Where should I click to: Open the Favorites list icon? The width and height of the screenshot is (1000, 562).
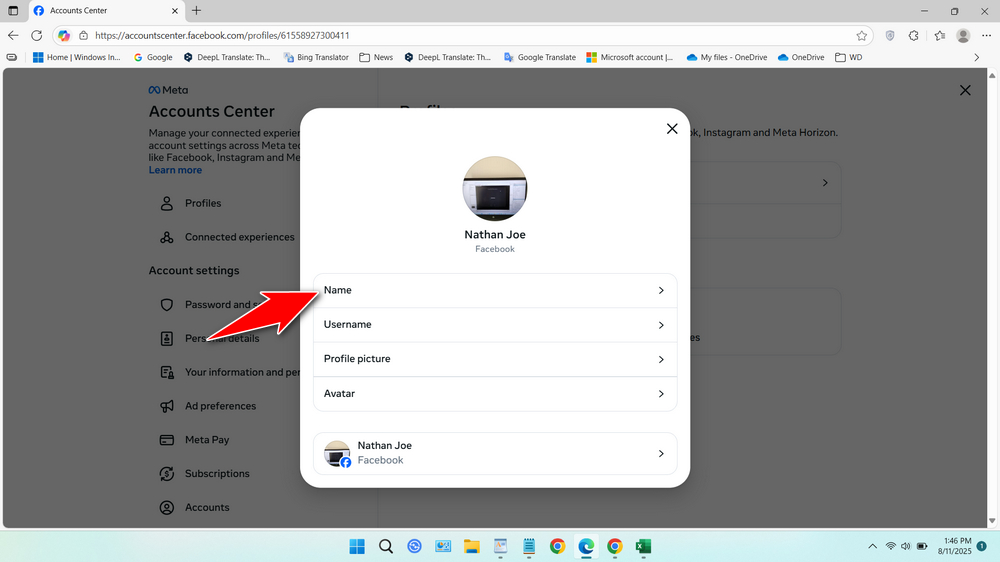coord(939,36)
